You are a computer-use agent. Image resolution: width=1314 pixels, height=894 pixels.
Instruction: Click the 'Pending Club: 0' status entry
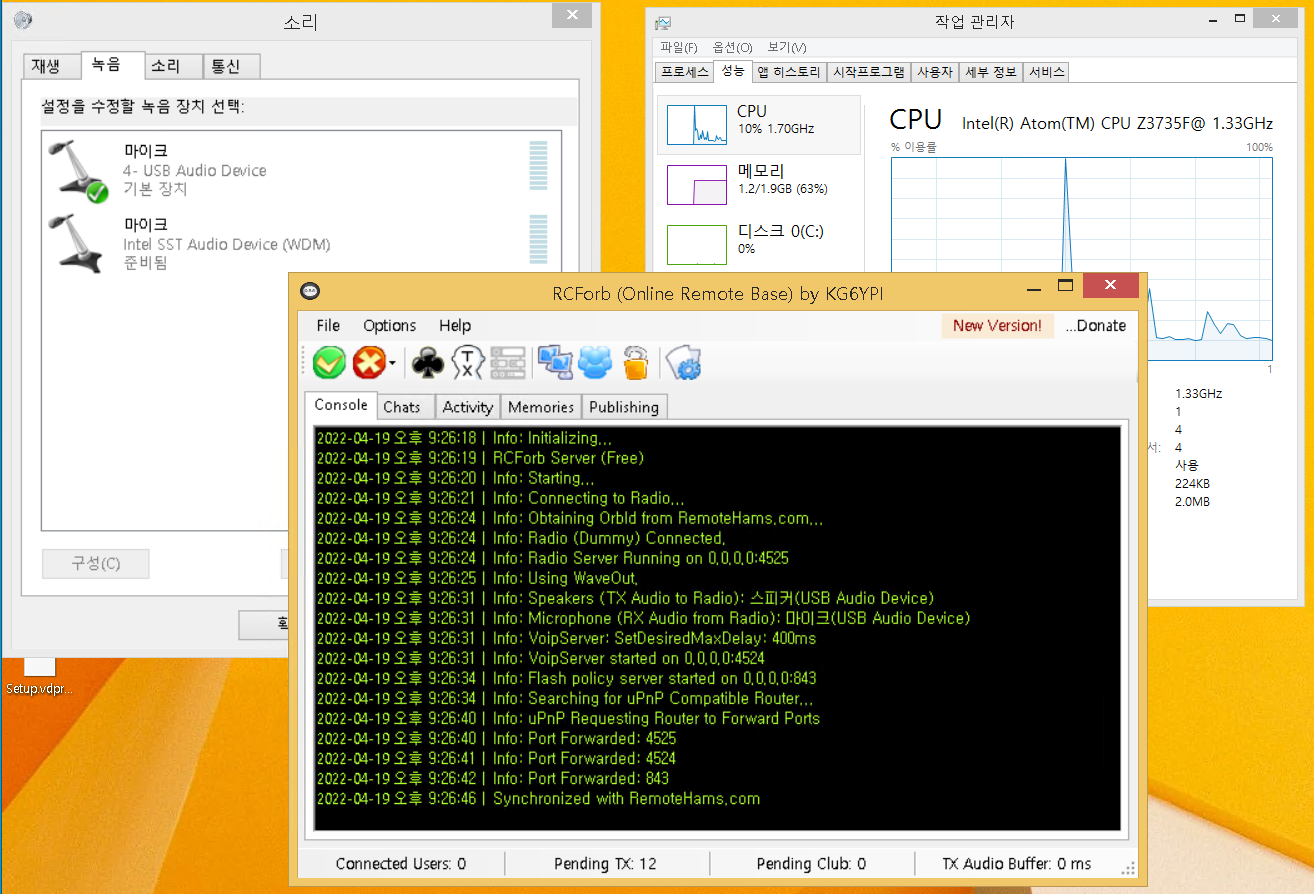811,863
